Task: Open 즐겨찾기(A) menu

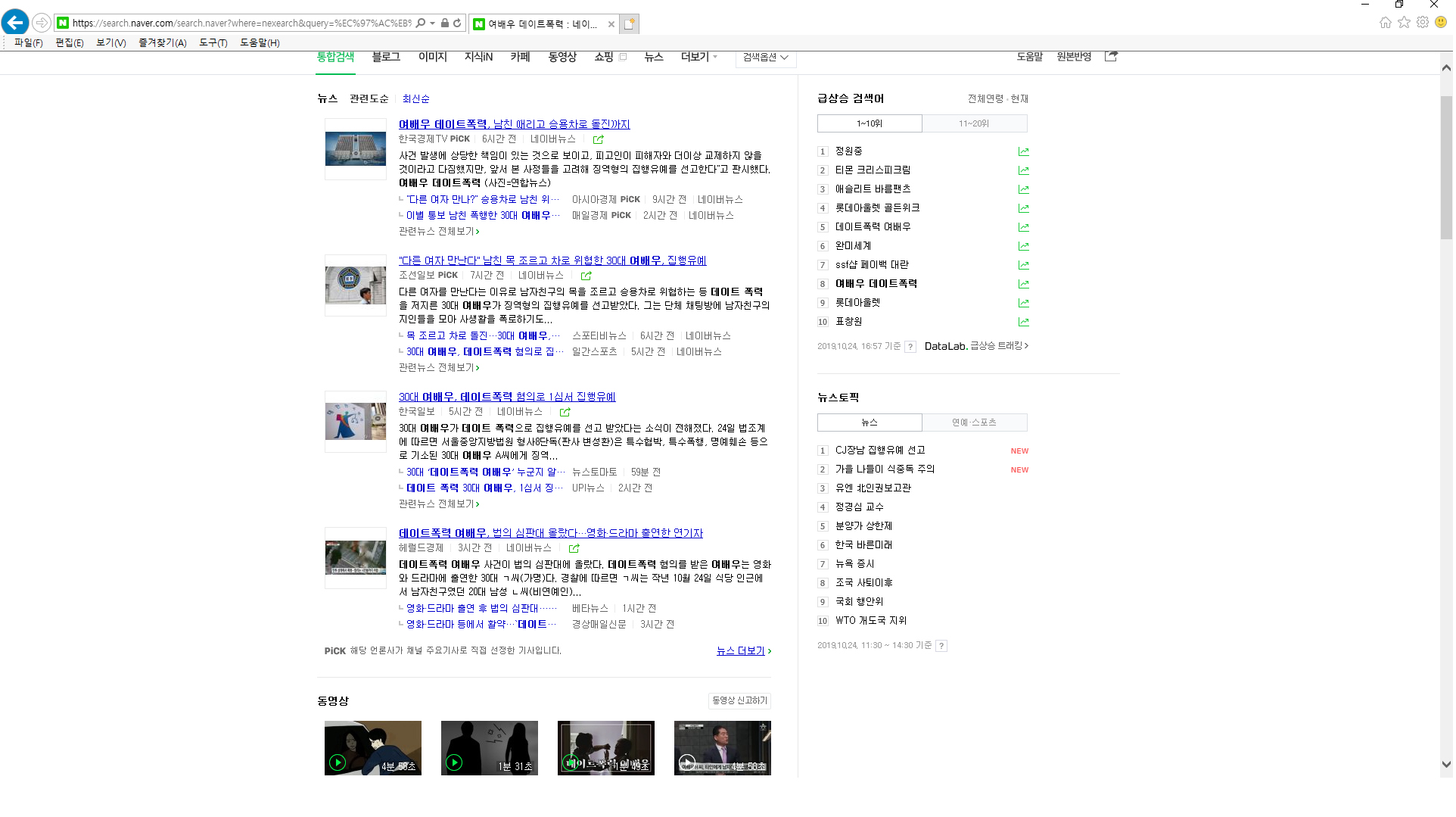Action: point(163,43)
